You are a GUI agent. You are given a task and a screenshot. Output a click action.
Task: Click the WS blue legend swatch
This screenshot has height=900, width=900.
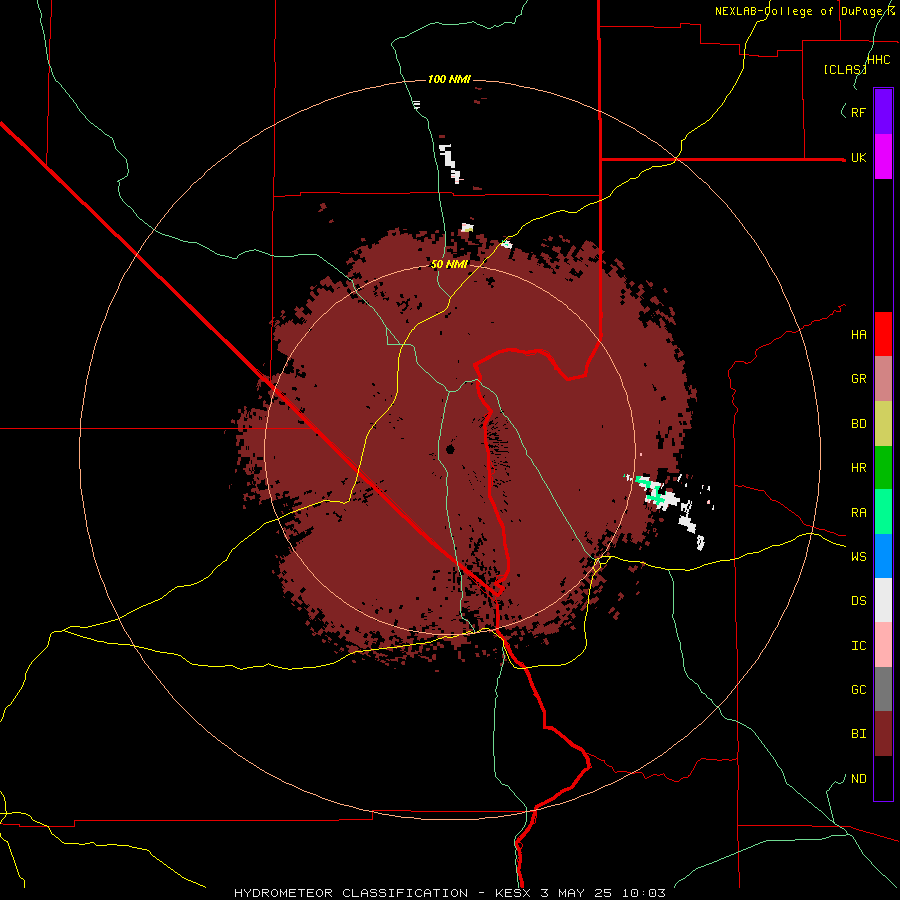[883, 556]
